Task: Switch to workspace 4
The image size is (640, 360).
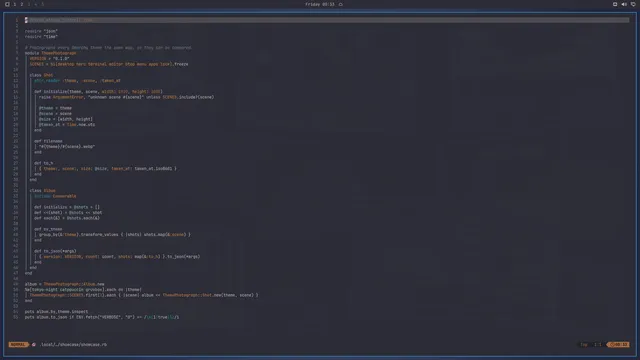Action: [36, 4]
